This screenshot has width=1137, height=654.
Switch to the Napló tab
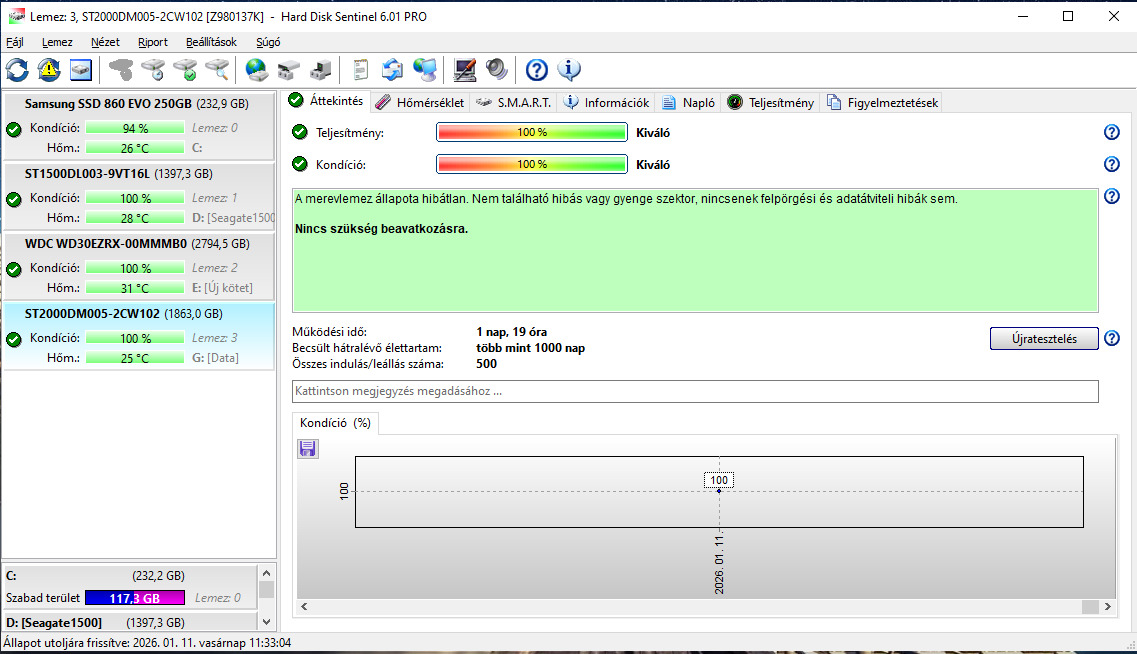[689, 103]
